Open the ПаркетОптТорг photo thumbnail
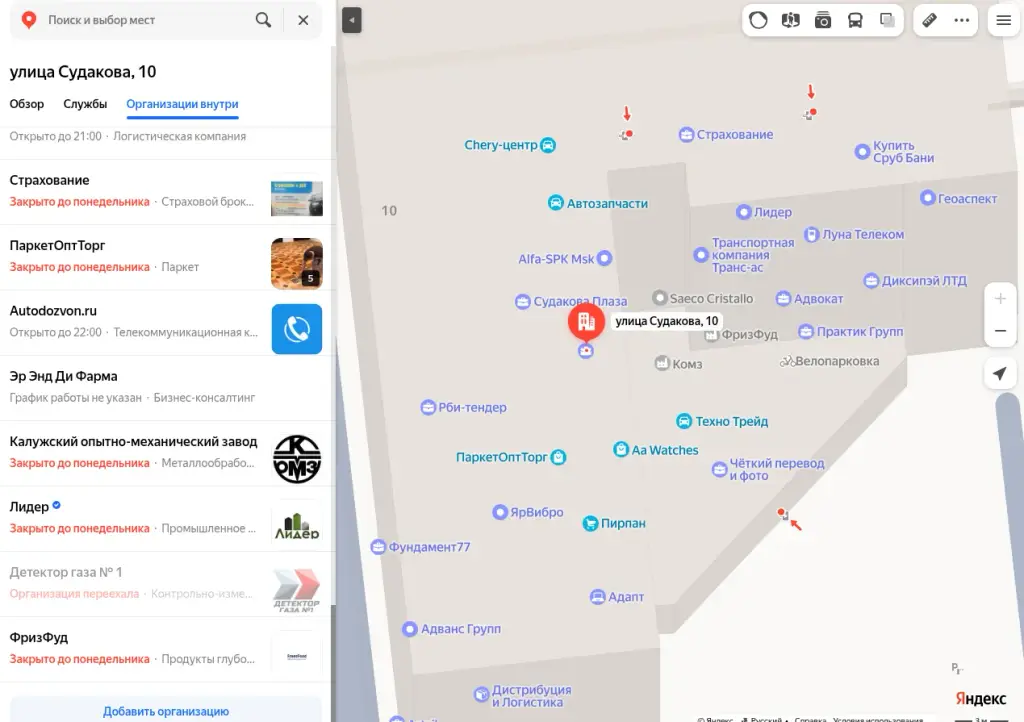Image resolution: width=1024 pixels, height=722 pixels. (x=296, y=264)
